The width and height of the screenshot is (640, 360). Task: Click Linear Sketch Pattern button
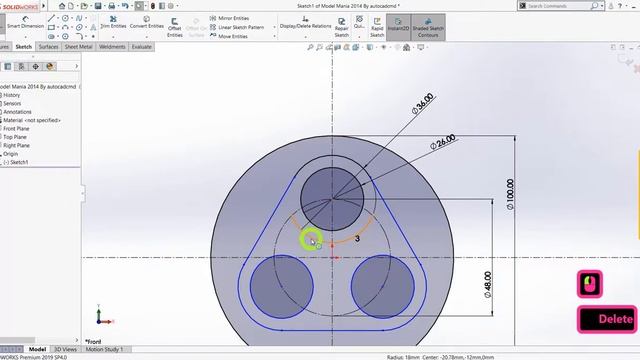tap(237, 27)
